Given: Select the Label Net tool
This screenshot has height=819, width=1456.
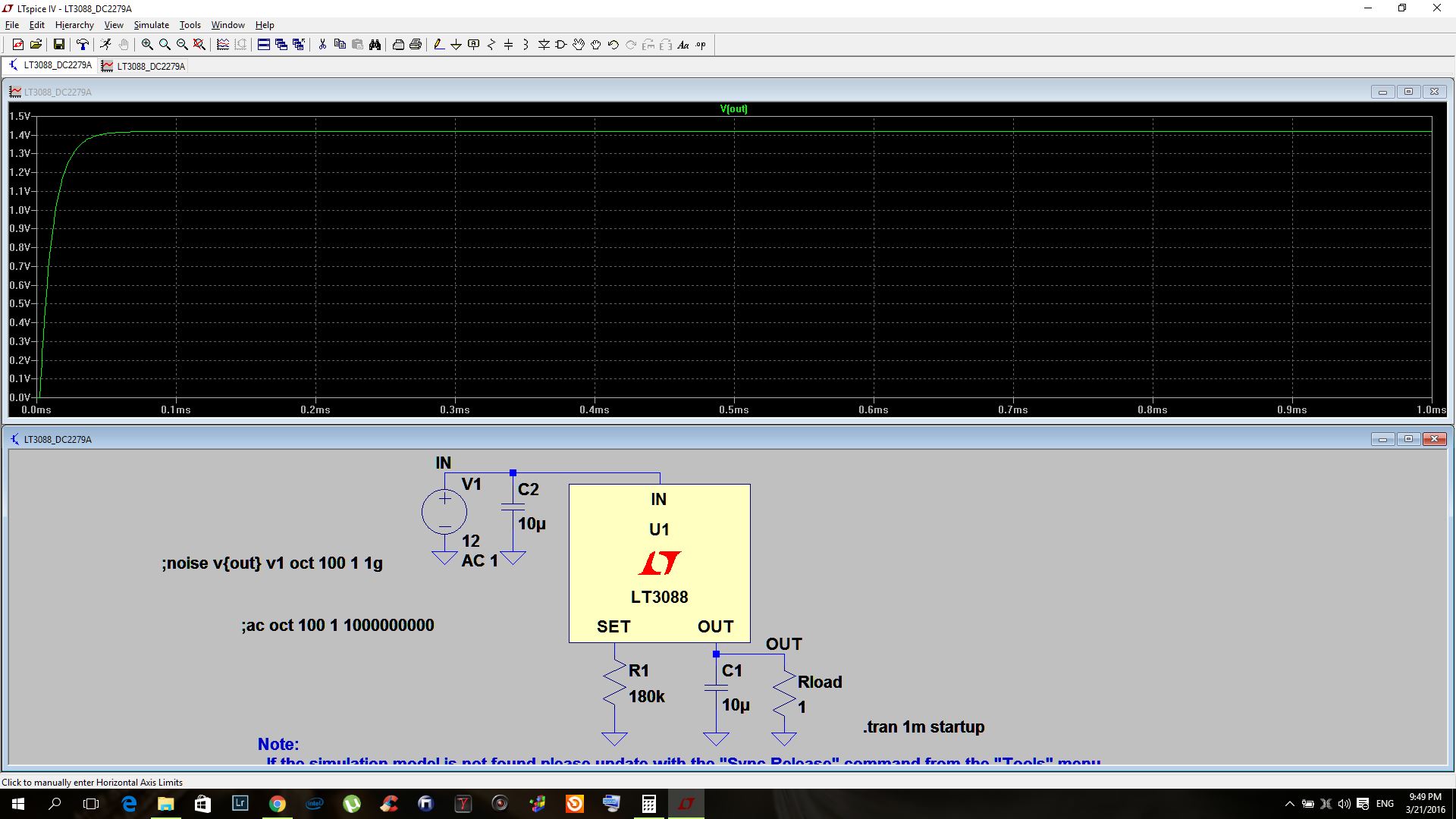Looking at the screenshot, I should pos(474,45).
